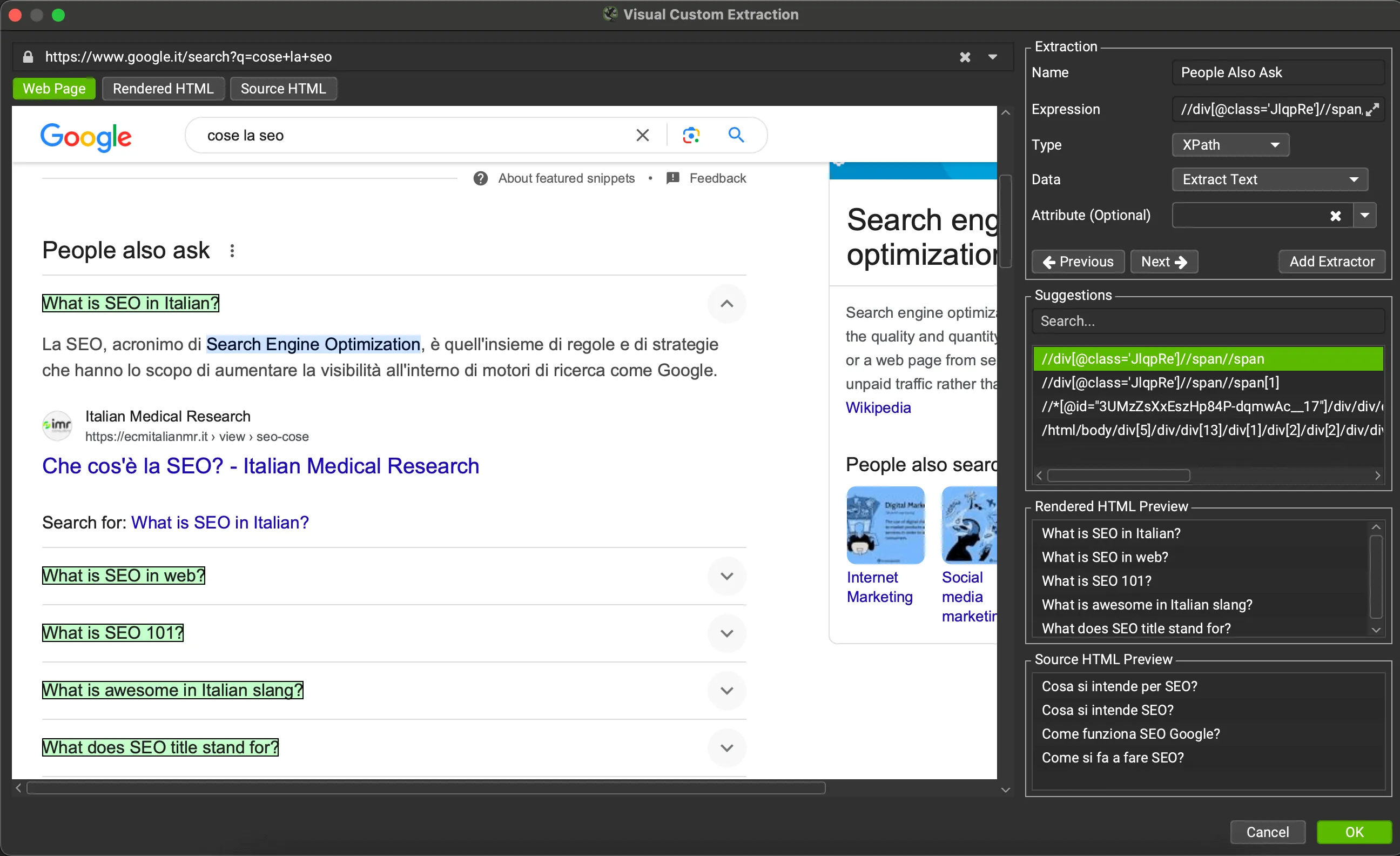
Task: Collapse the What is SEO in Italian answer
Action: 726,304
